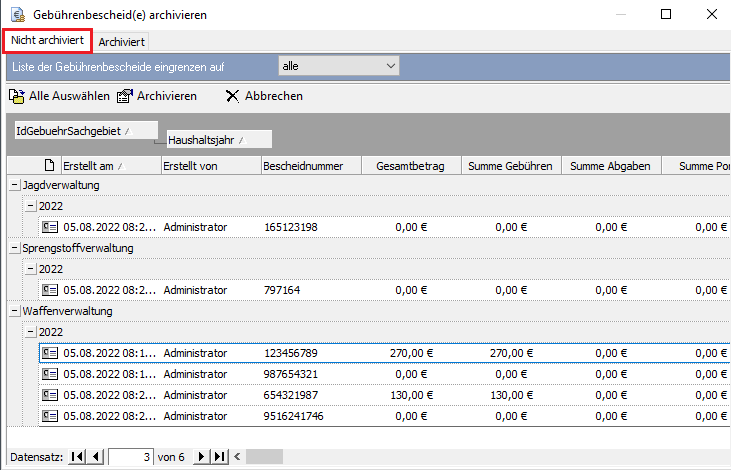Select the Nicht archiviert tab
Screen dimensions: 731x470
pyautogui.click(x=47, y=41)
